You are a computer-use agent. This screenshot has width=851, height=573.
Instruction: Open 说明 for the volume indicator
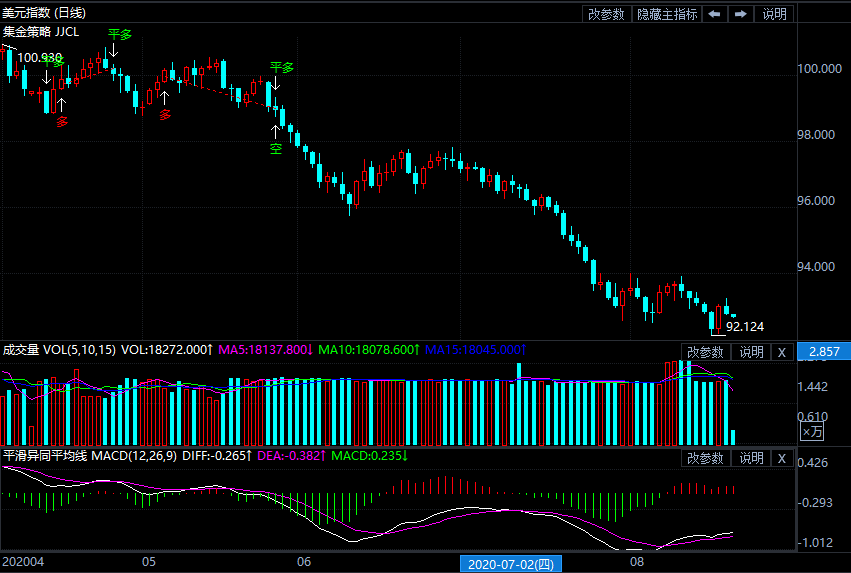[x=751, y=352]
